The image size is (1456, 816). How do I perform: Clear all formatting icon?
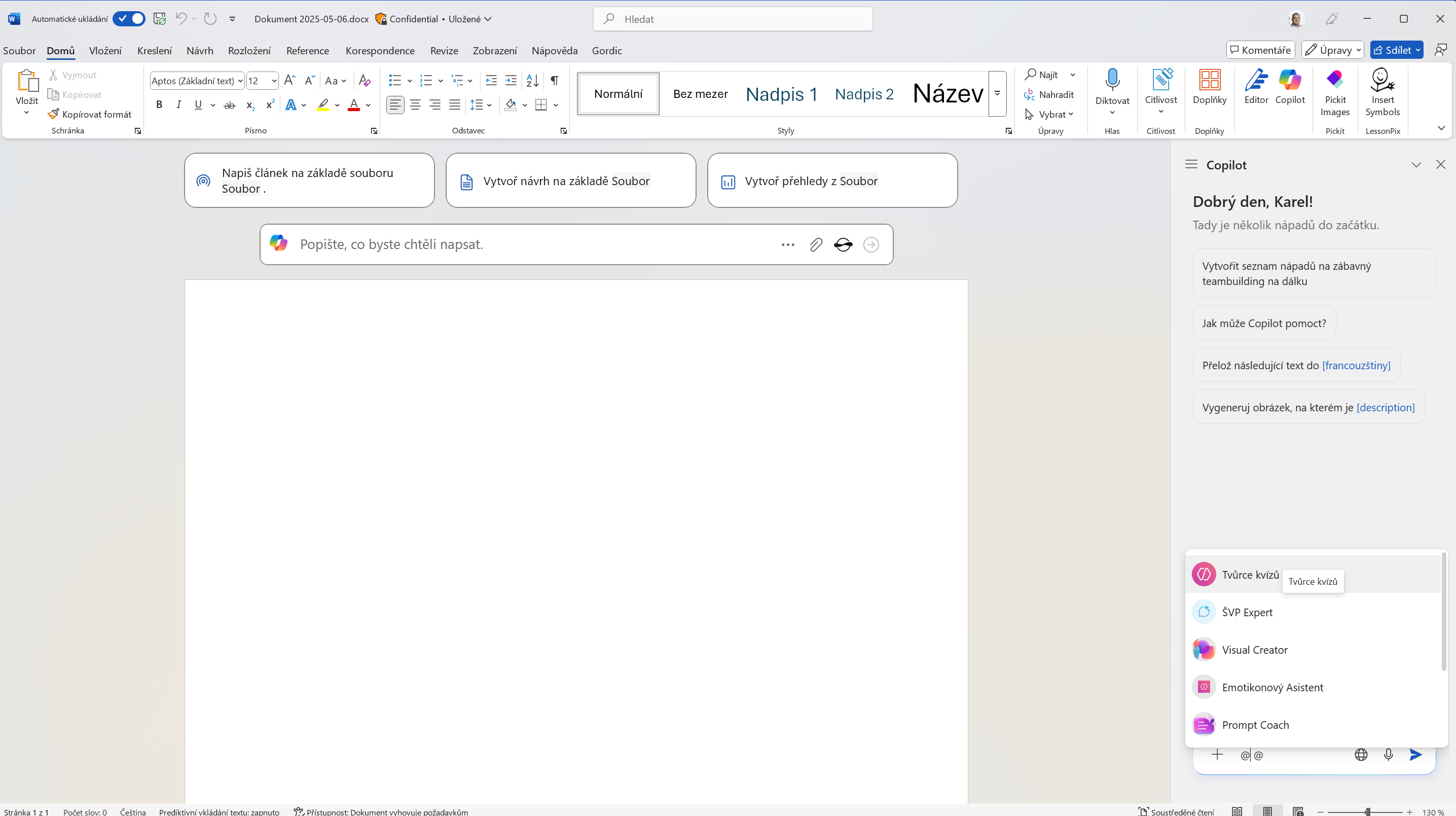(x=365, y=80)
